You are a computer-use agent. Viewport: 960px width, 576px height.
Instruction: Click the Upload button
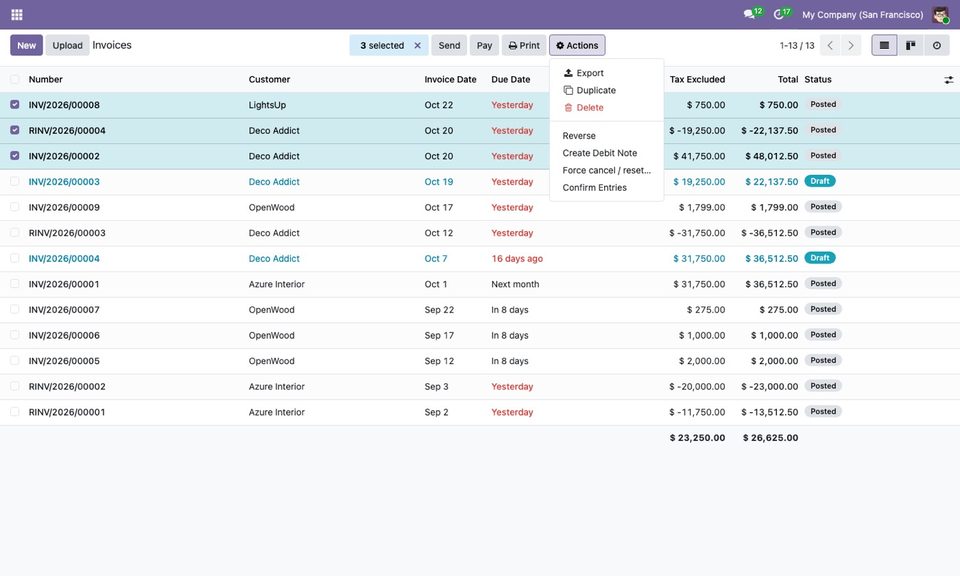(67, 45)
